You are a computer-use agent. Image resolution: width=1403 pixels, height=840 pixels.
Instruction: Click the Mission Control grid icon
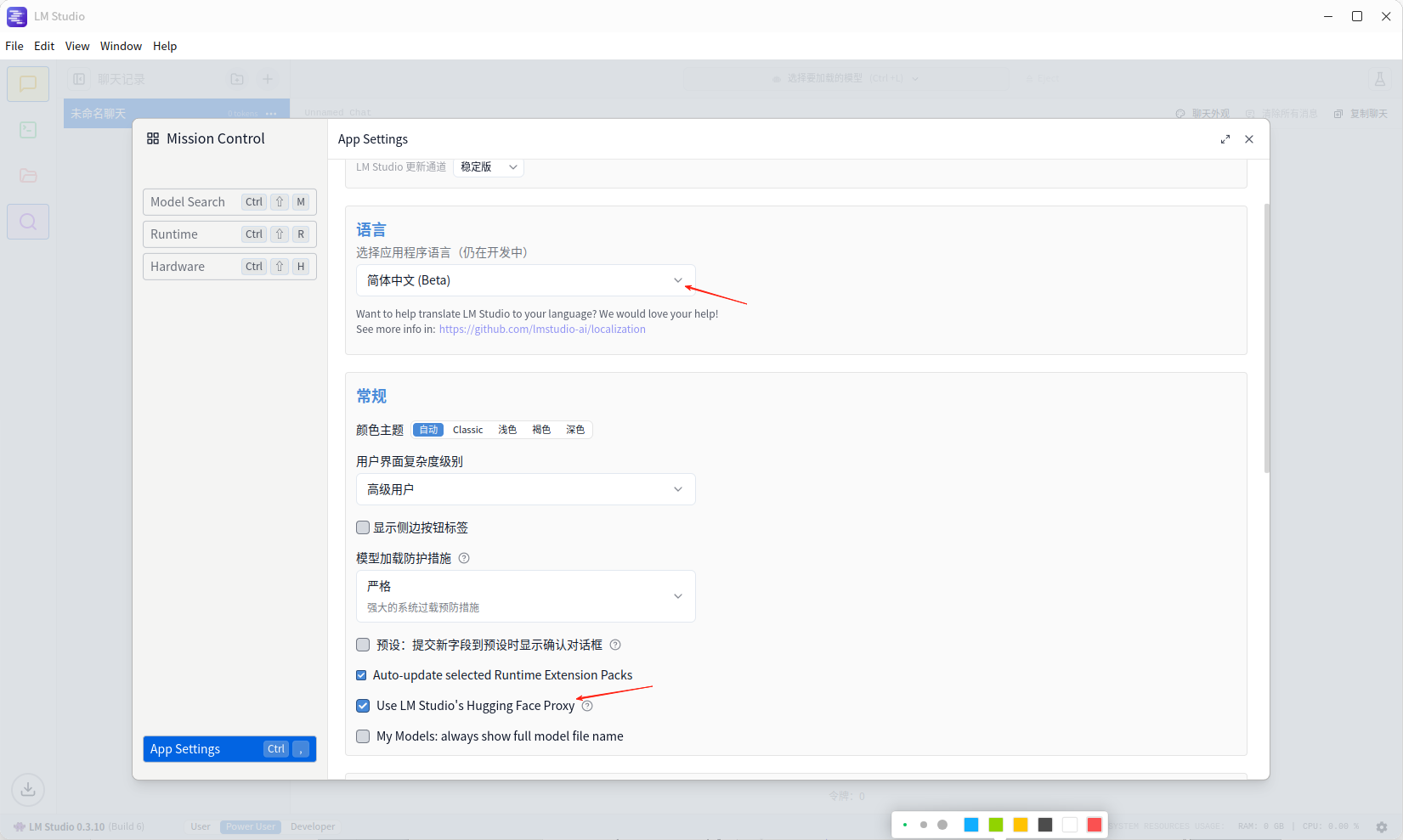pos(153,138)
